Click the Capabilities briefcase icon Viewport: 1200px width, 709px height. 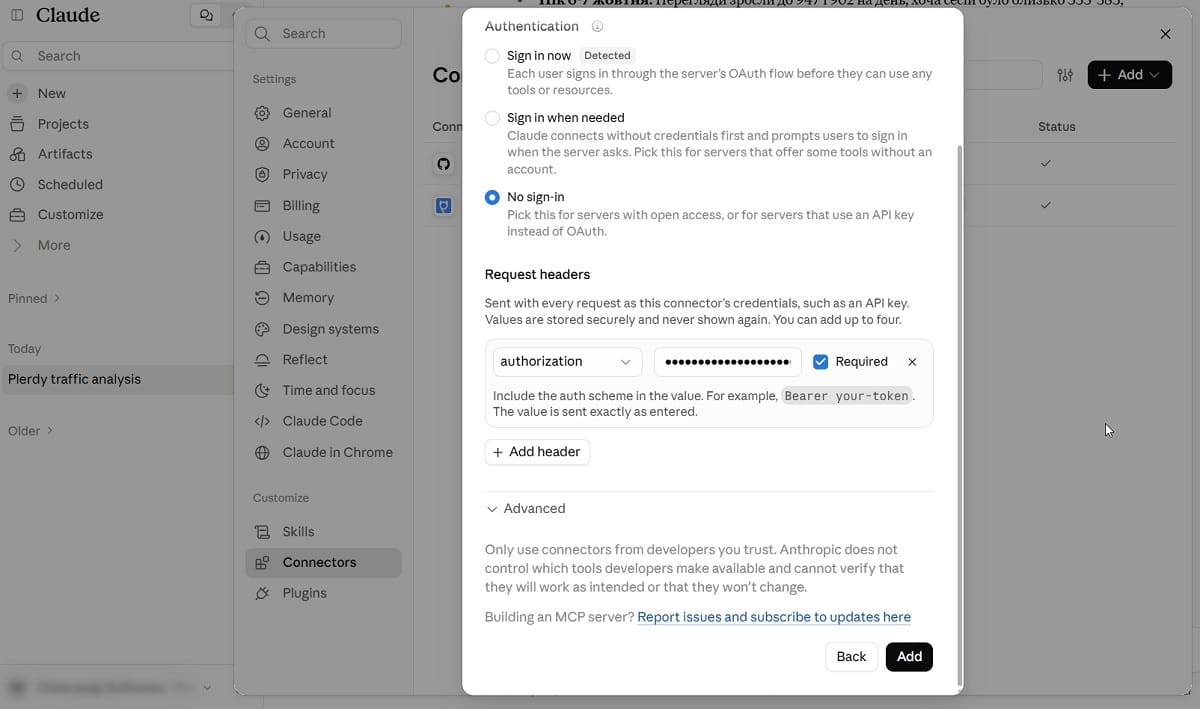coord(262,267)
